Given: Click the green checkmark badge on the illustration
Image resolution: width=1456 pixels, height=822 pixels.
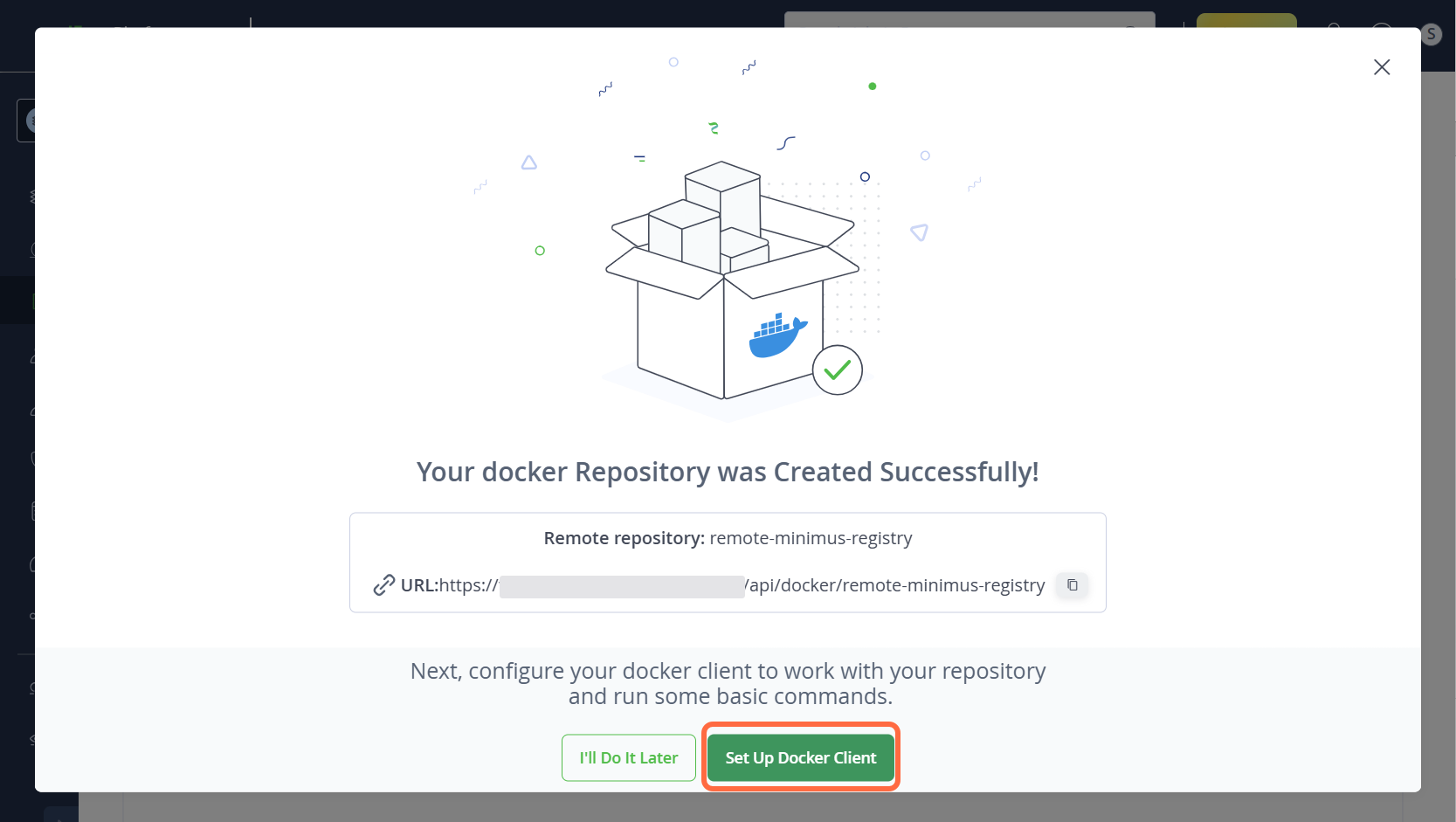Looking at the screenshot, I should [x=837, y=370].
